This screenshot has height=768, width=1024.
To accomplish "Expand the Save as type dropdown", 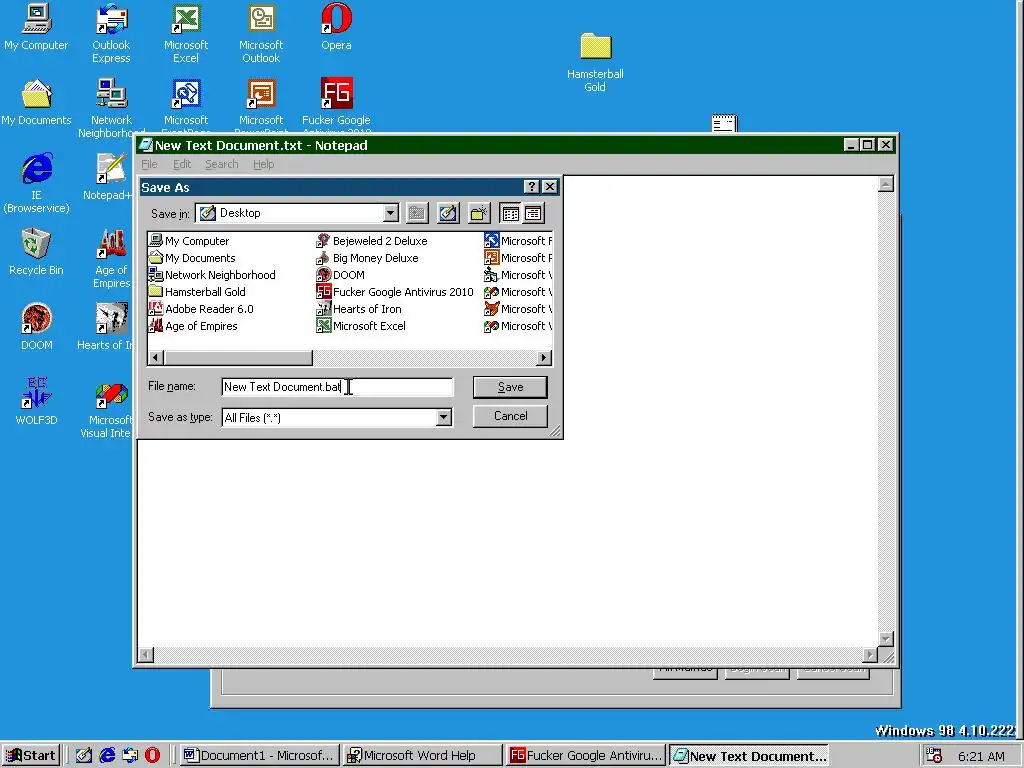I will tap(443, 417).
